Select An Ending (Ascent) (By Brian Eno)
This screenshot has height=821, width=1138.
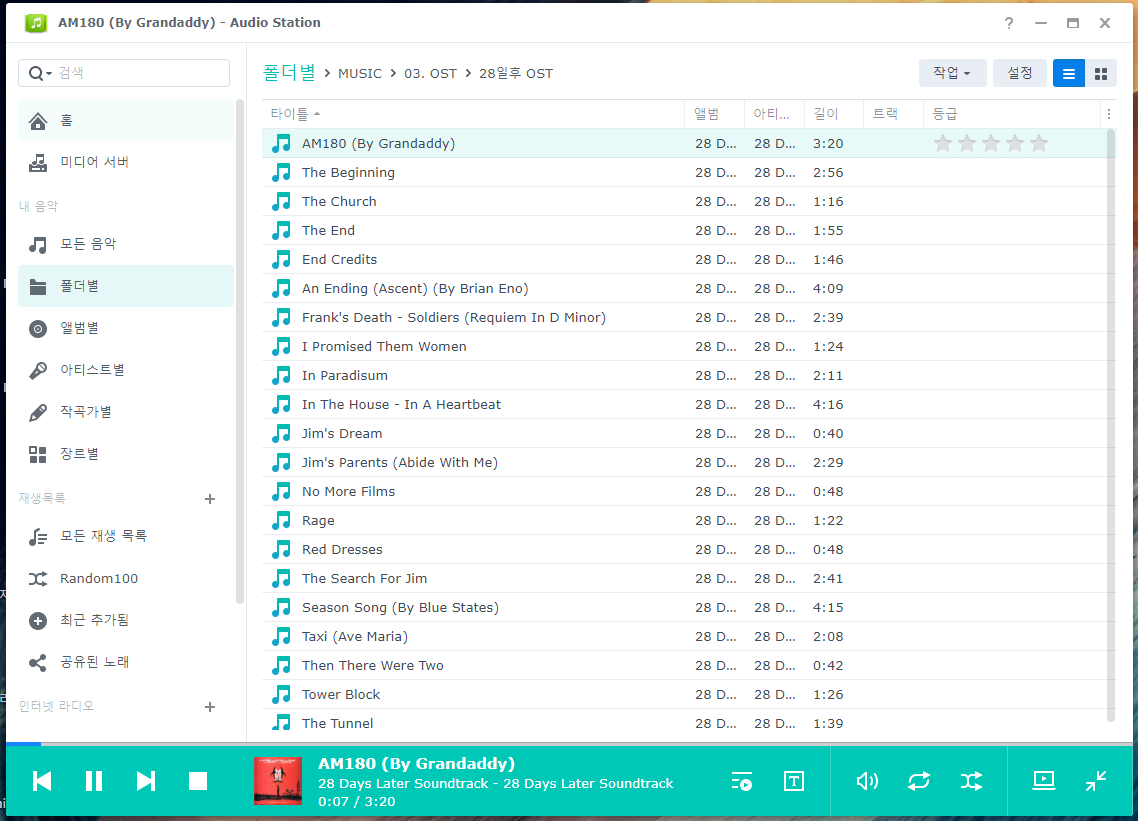[684, 289]
